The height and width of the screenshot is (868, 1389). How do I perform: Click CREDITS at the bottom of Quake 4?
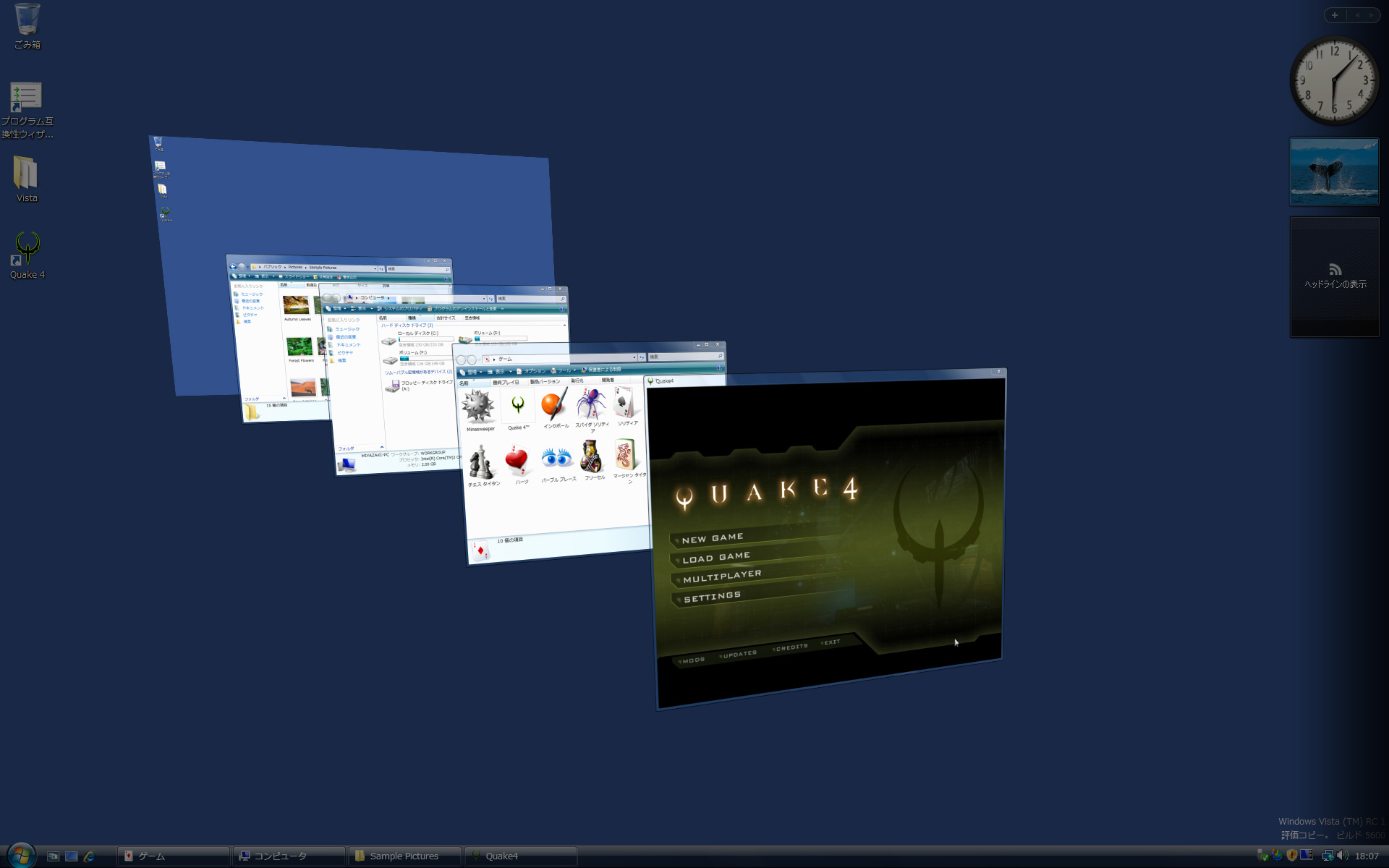coord(791,647)
